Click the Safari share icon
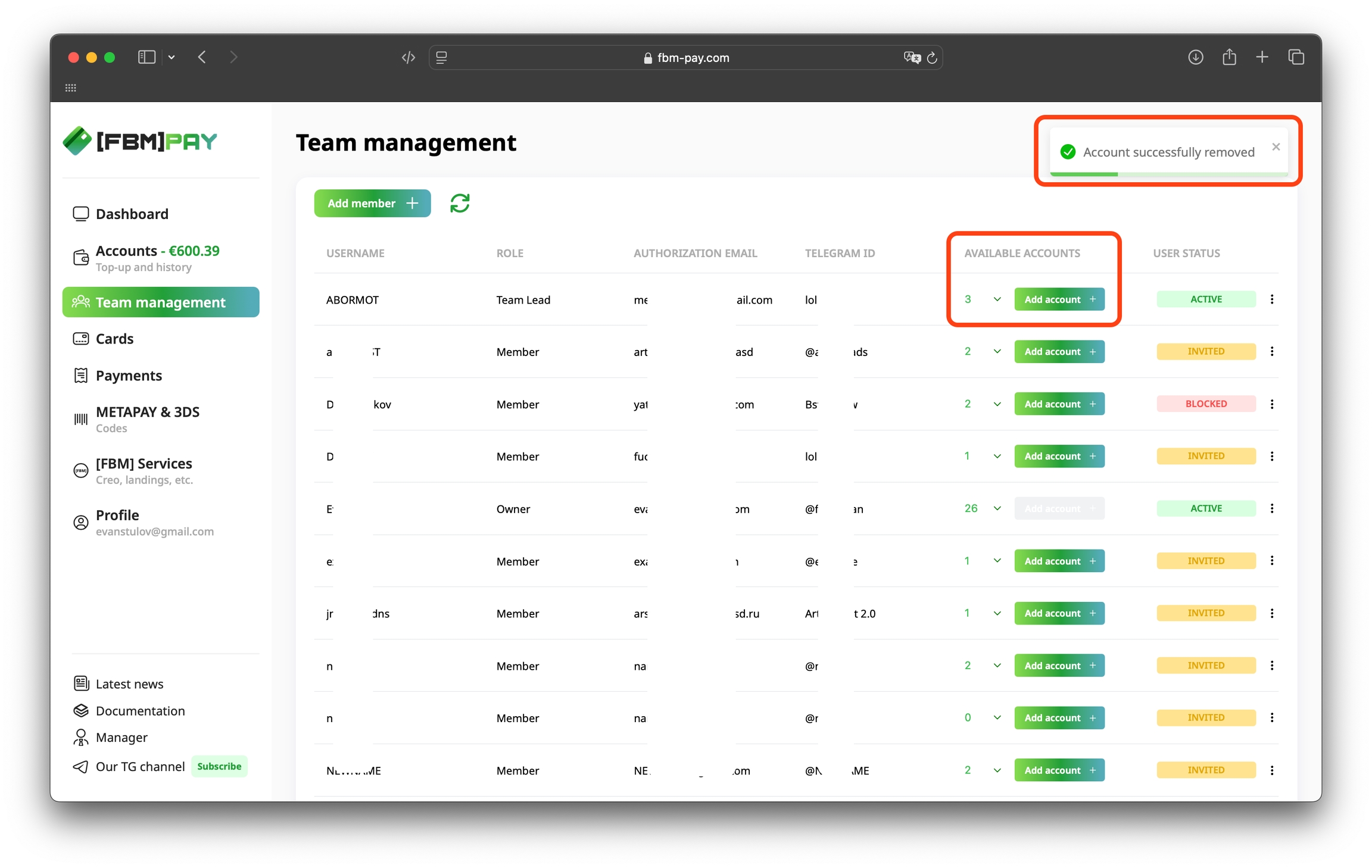Viewport: 1372px width, 868px height. pos(1229,57)
